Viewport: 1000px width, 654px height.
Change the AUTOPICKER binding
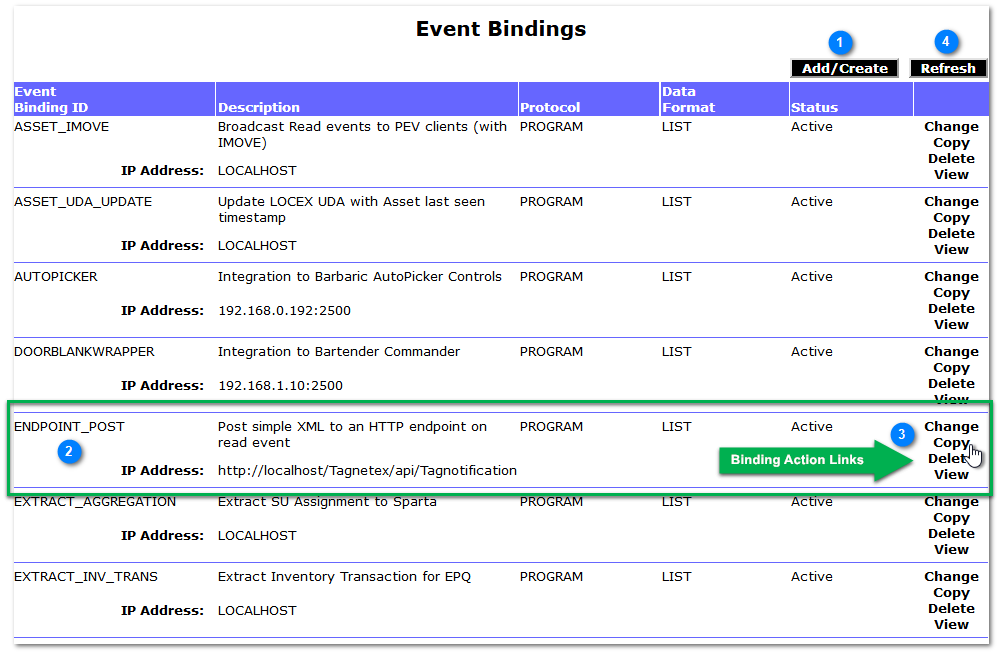pos(951,276)
